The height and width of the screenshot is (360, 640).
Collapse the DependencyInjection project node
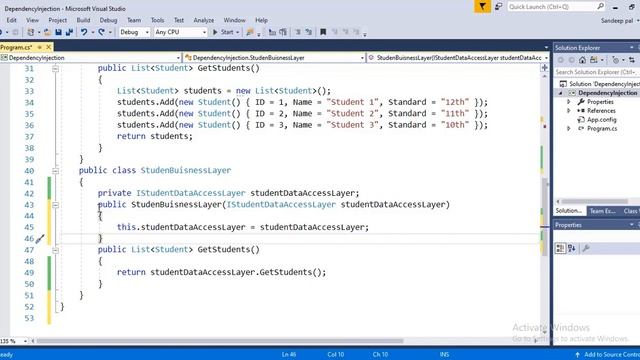[561, 93]
